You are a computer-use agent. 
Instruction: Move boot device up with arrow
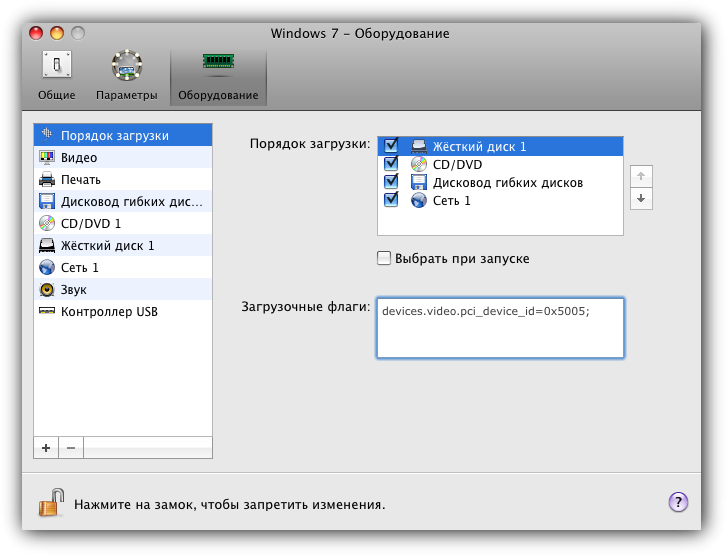[x=641, y=176]
